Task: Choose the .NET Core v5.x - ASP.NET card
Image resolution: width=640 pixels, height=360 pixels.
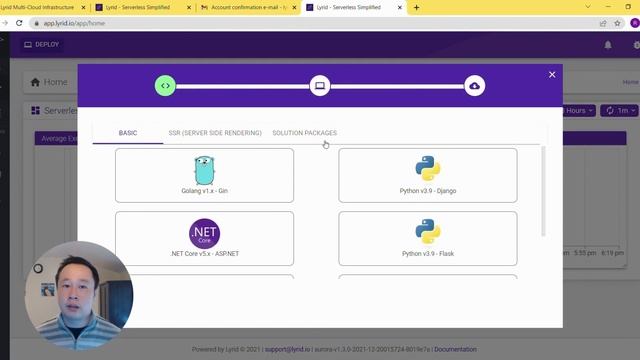Action: click(204, 238)
